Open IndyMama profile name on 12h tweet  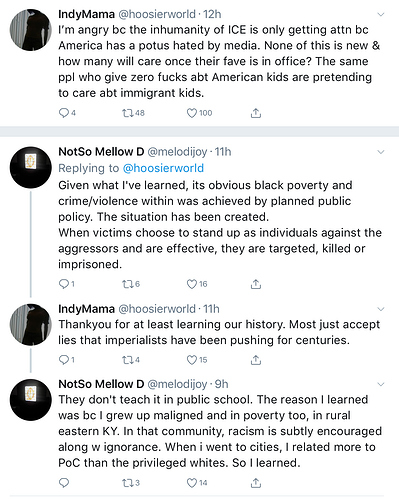pyautogui.click(x=87, y=14)
